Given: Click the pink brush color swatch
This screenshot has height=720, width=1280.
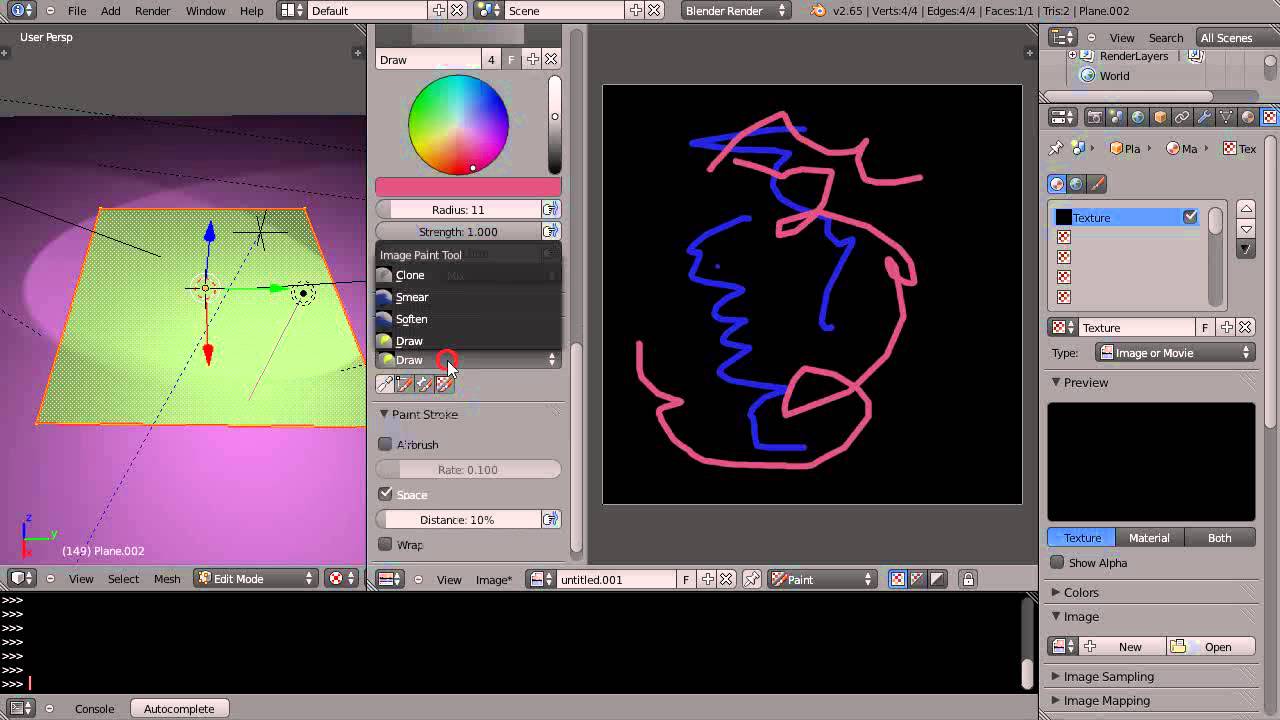Looking at the screenshot, I should coord(468,187).
